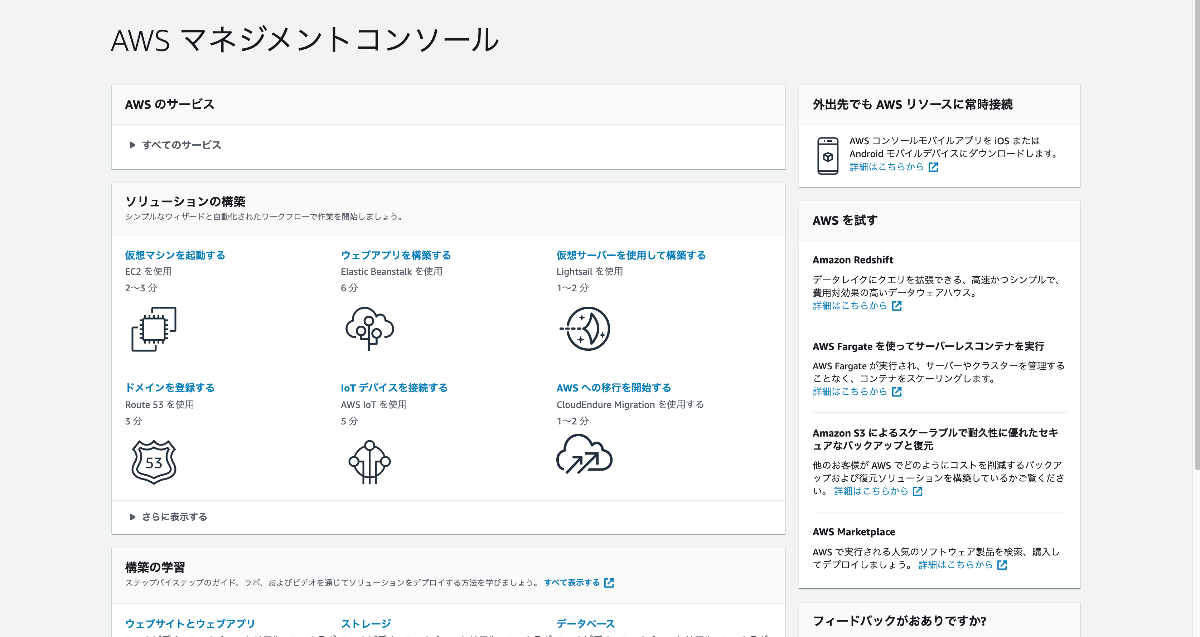Click AWS Fargate を使ってサーバーレスコンテナを実行 heading

click(928, 346)
